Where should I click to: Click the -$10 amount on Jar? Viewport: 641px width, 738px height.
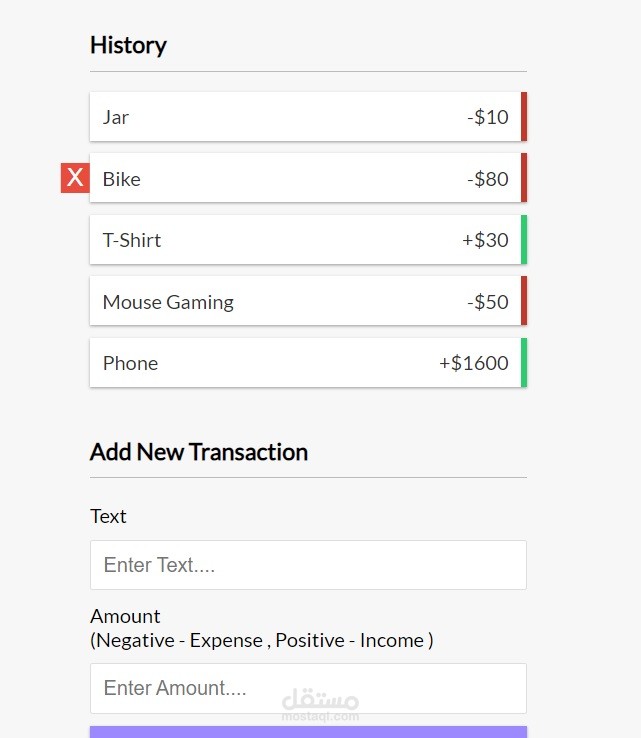(x=487, y=117)
